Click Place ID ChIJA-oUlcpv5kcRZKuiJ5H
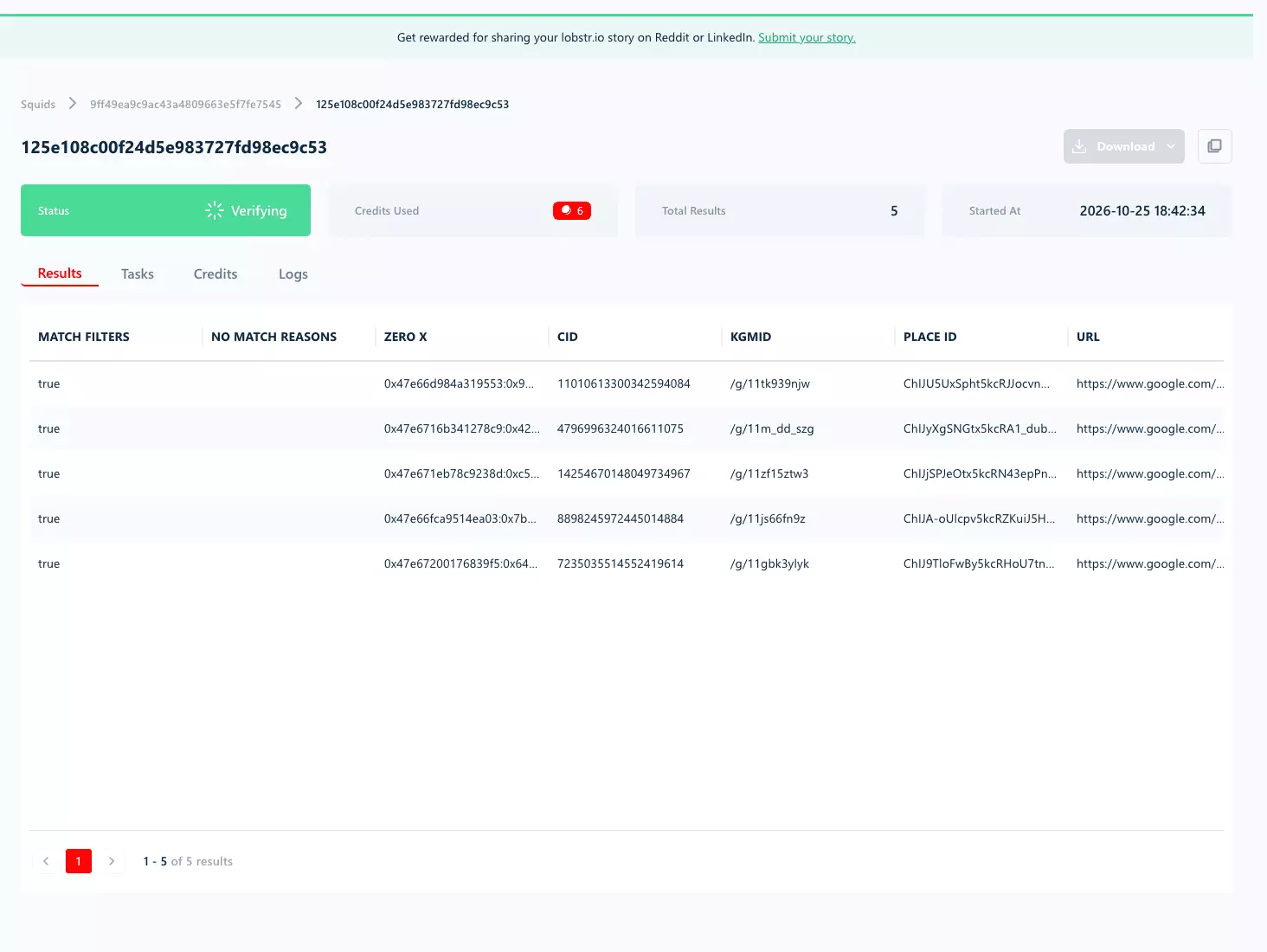 point(980,518)
